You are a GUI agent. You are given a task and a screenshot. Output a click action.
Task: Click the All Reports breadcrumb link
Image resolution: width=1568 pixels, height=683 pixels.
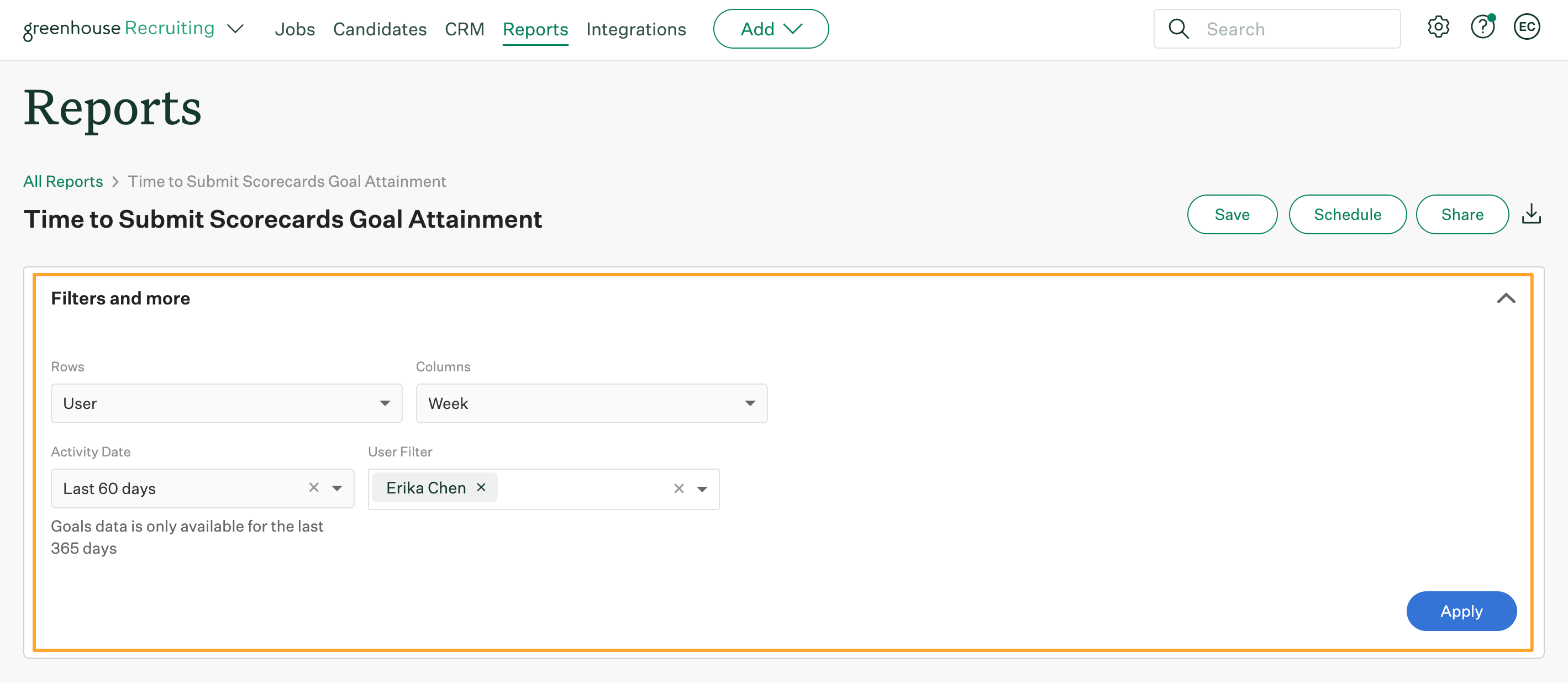pos(63,180)
